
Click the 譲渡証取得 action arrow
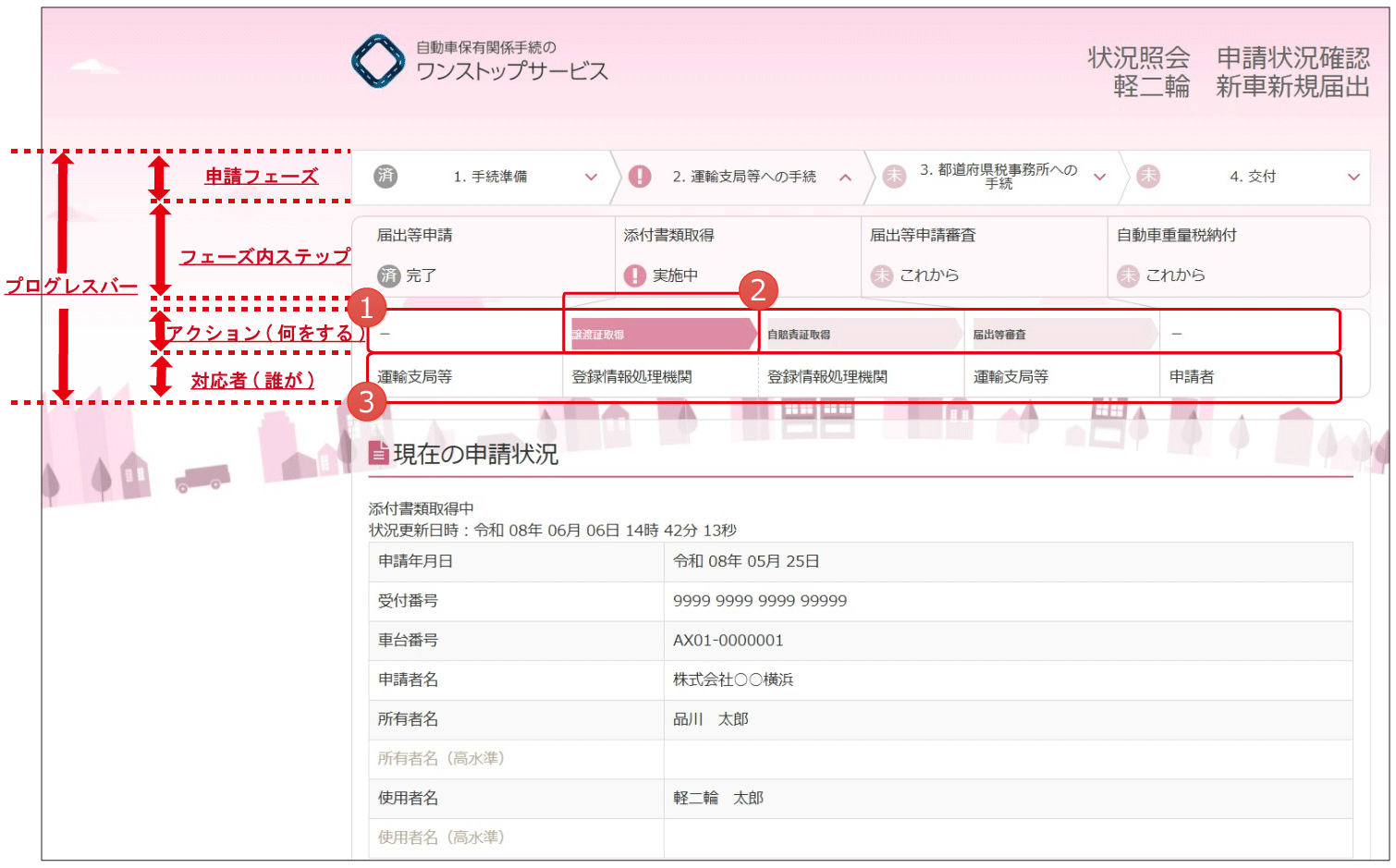pyautogui.click(x=660, y=334)
